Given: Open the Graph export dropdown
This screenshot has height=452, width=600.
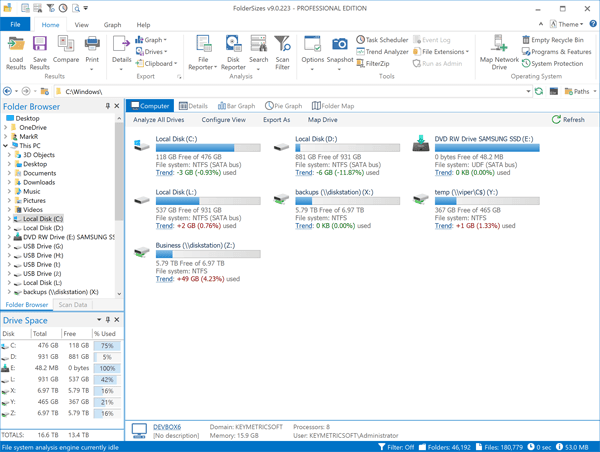Looking at the screenshot, I should [151, 40].
